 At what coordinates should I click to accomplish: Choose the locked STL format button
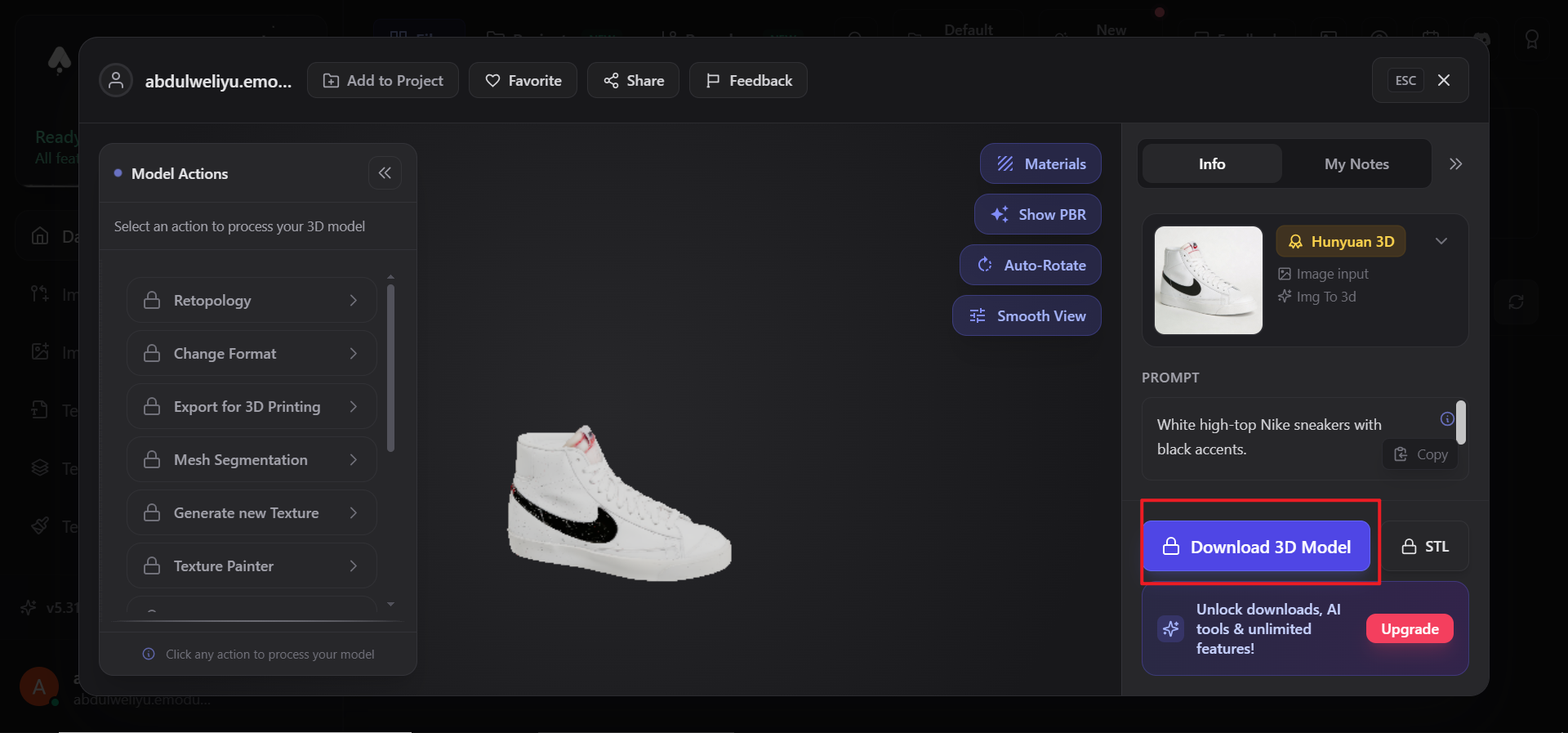[1425, 547]
